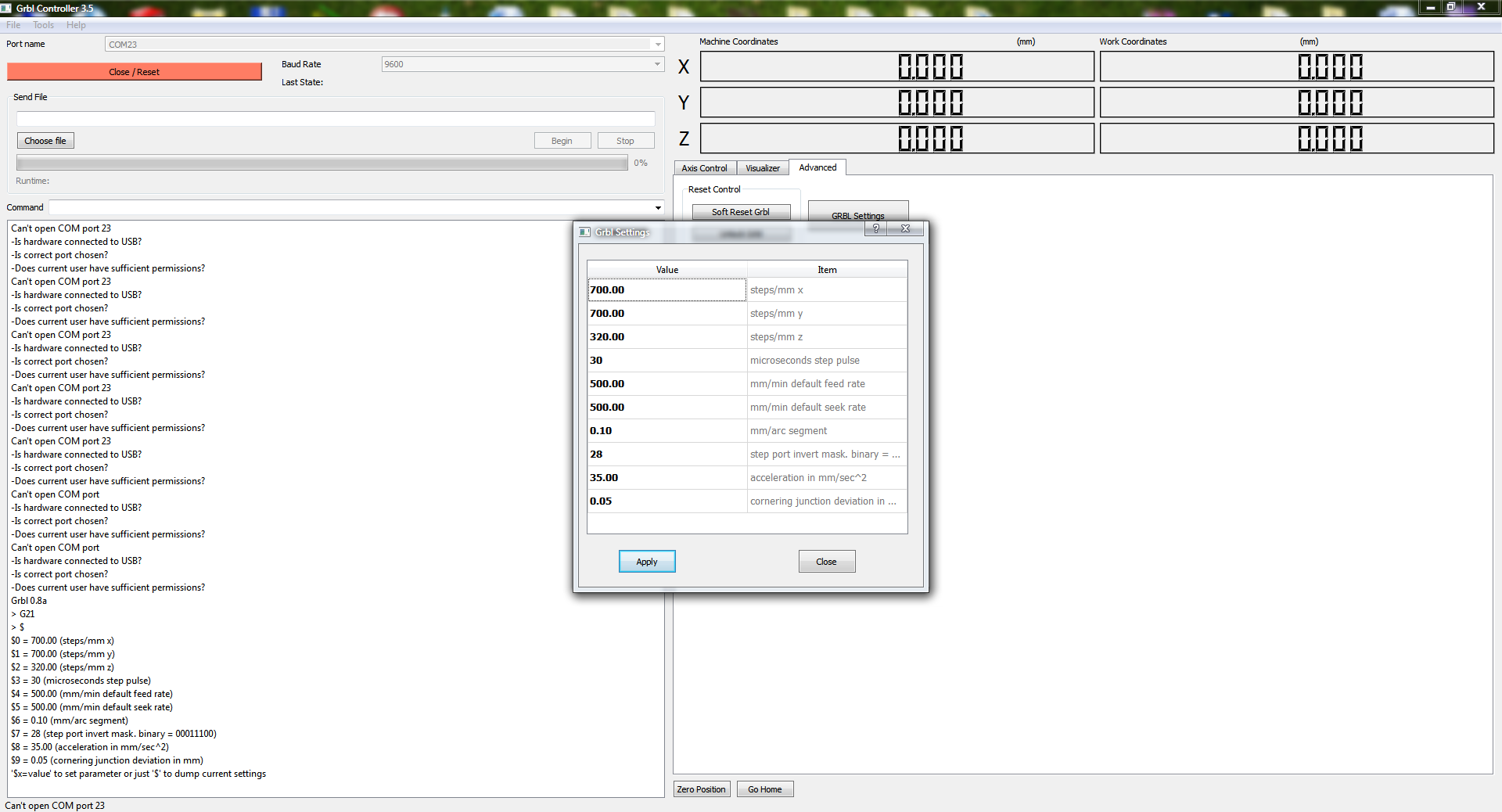The height and width of the screenshot is (812, 1502).
Task: Click the Zero Position button
Action: [702, 789]
